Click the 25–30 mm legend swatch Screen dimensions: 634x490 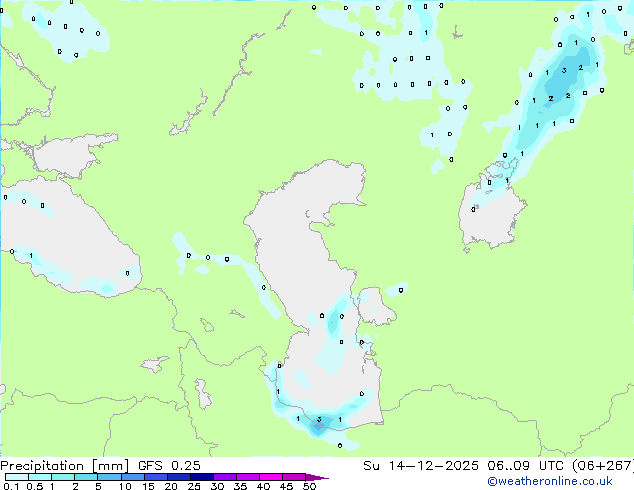(x=202, y=477)
